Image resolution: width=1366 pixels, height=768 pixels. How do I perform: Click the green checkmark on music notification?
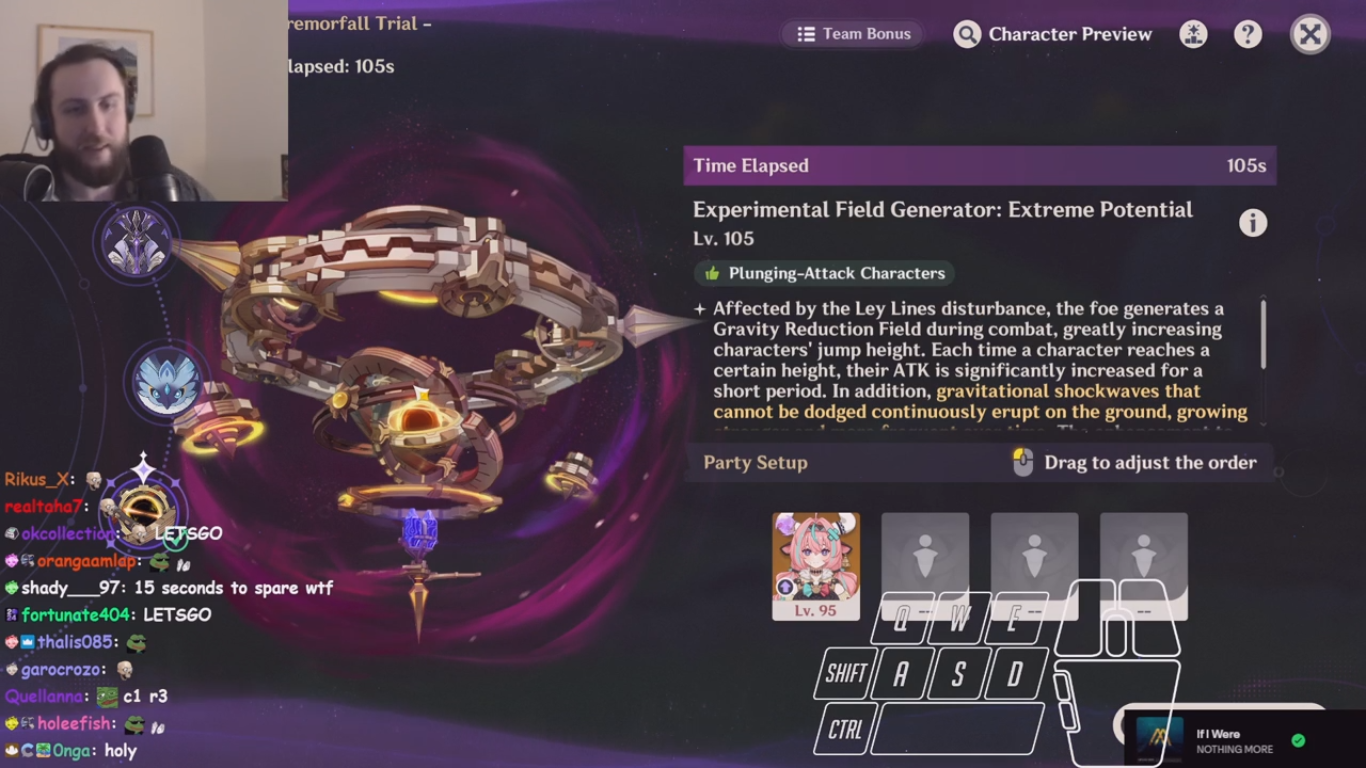[x=1298, y=741]
